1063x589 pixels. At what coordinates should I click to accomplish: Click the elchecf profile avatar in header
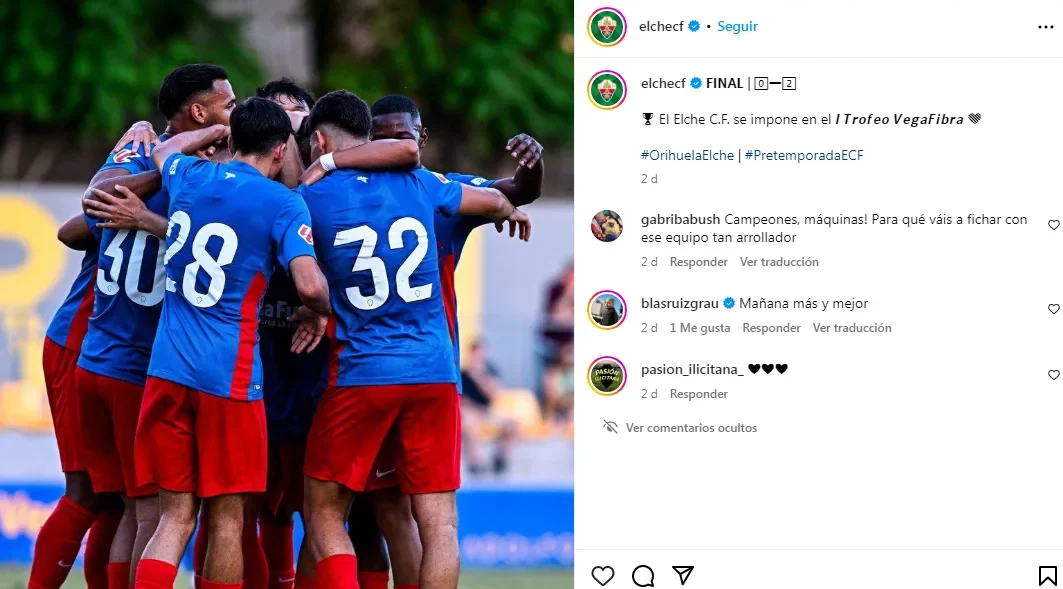tap(607, 26)
